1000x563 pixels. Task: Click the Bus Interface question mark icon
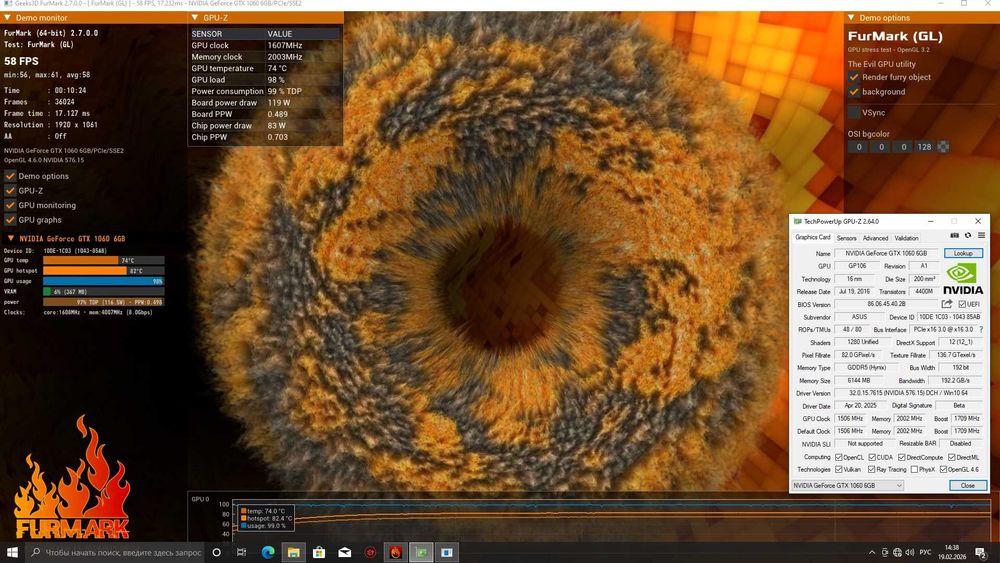coord(981,330)
